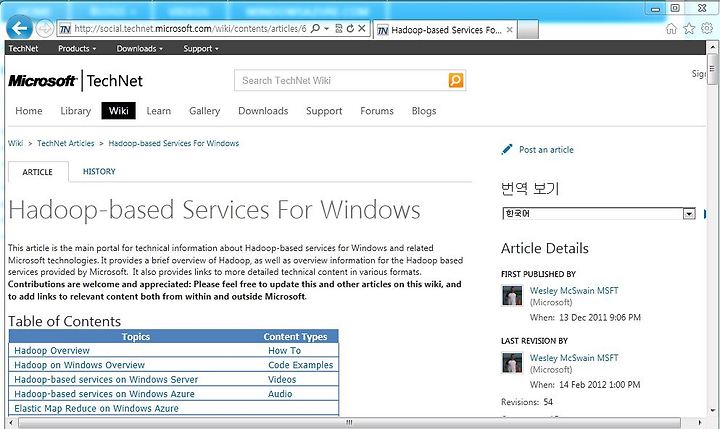The width and height of the screenshot is (720, 429).
Task: Click the vertical scrollbar up arrow
Action: (713, 46)
